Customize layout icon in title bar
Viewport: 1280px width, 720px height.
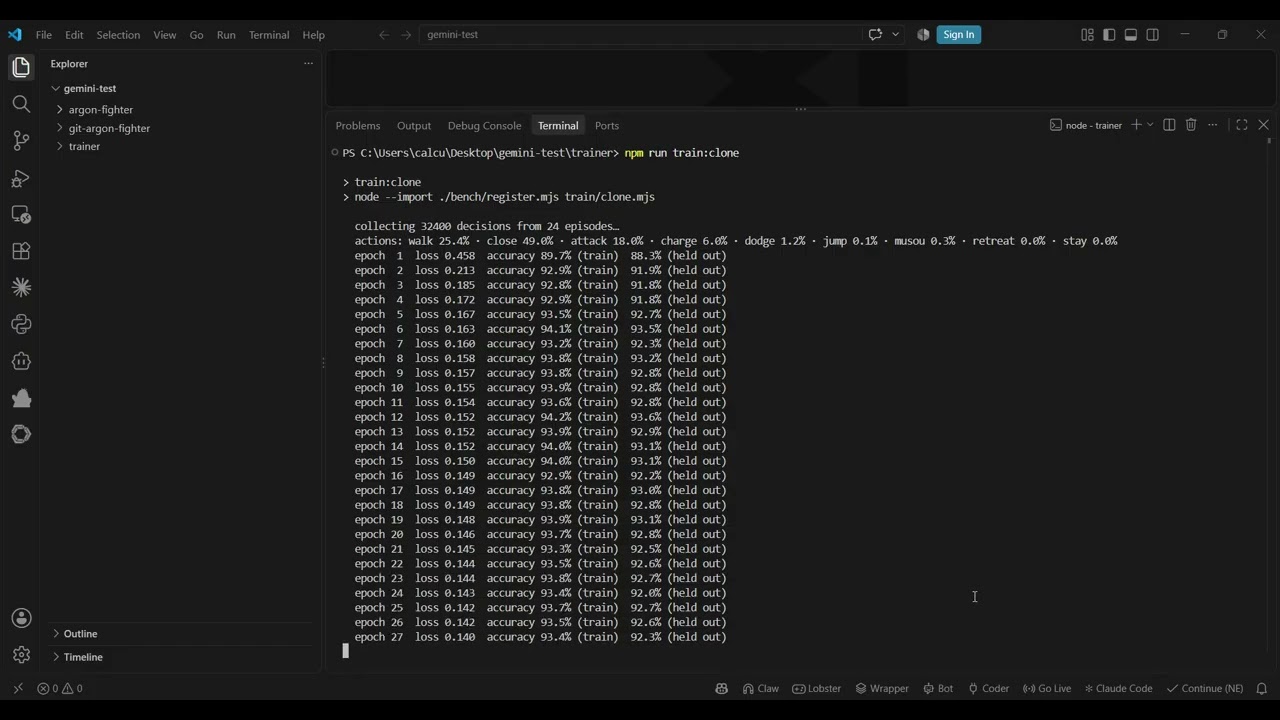point(1087,34)
